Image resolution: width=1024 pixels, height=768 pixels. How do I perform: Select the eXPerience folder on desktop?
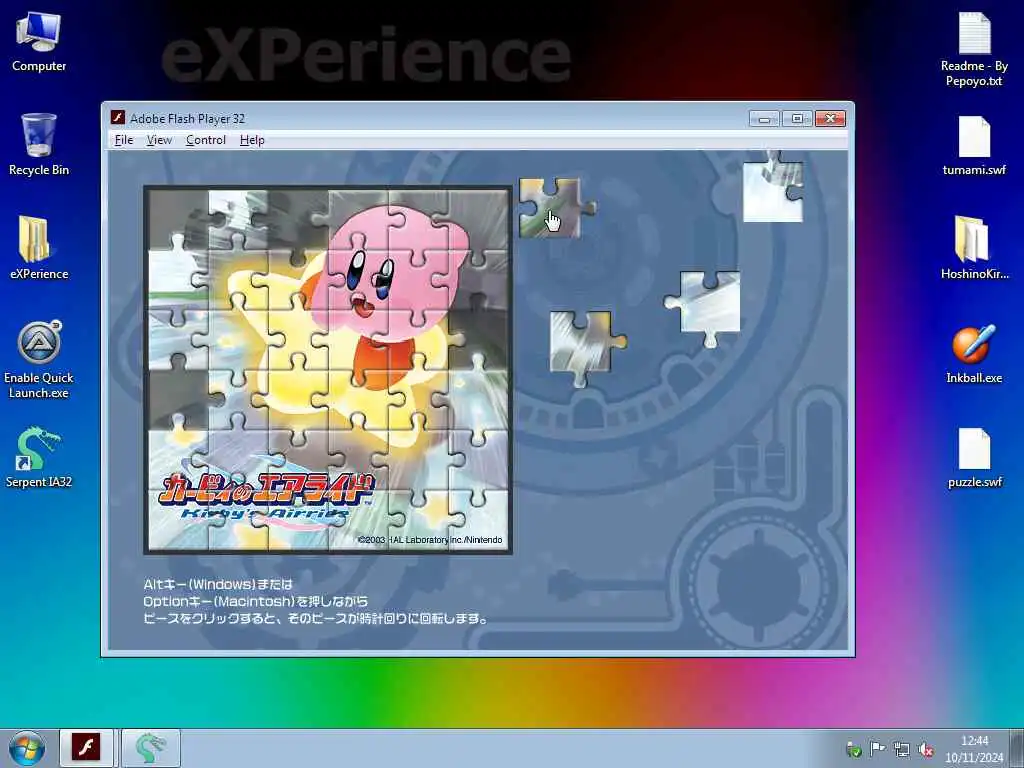coord(39,248)
